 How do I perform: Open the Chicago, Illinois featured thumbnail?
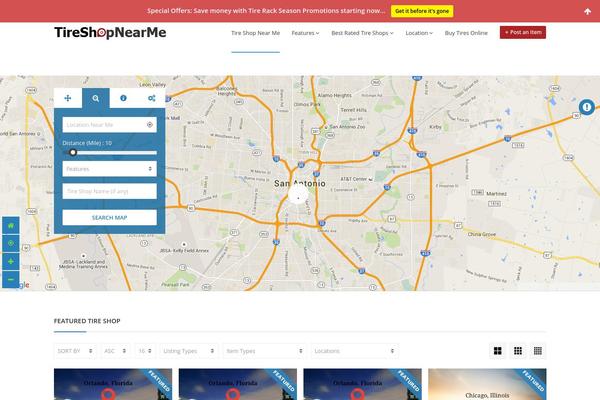pyautogui.click(x=487, y=384)
